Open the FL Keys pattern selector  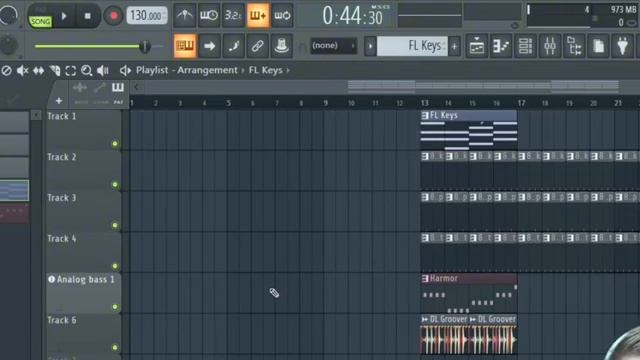coord(412,46)
